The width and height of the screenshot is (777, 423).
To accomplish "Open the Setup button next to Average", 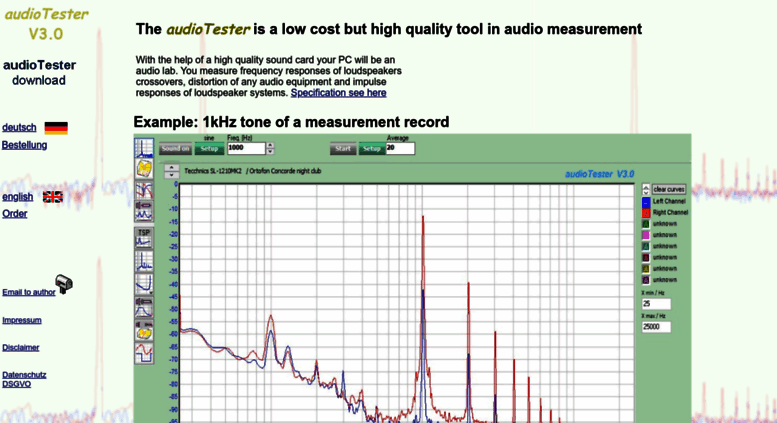I will click(372, 149).
